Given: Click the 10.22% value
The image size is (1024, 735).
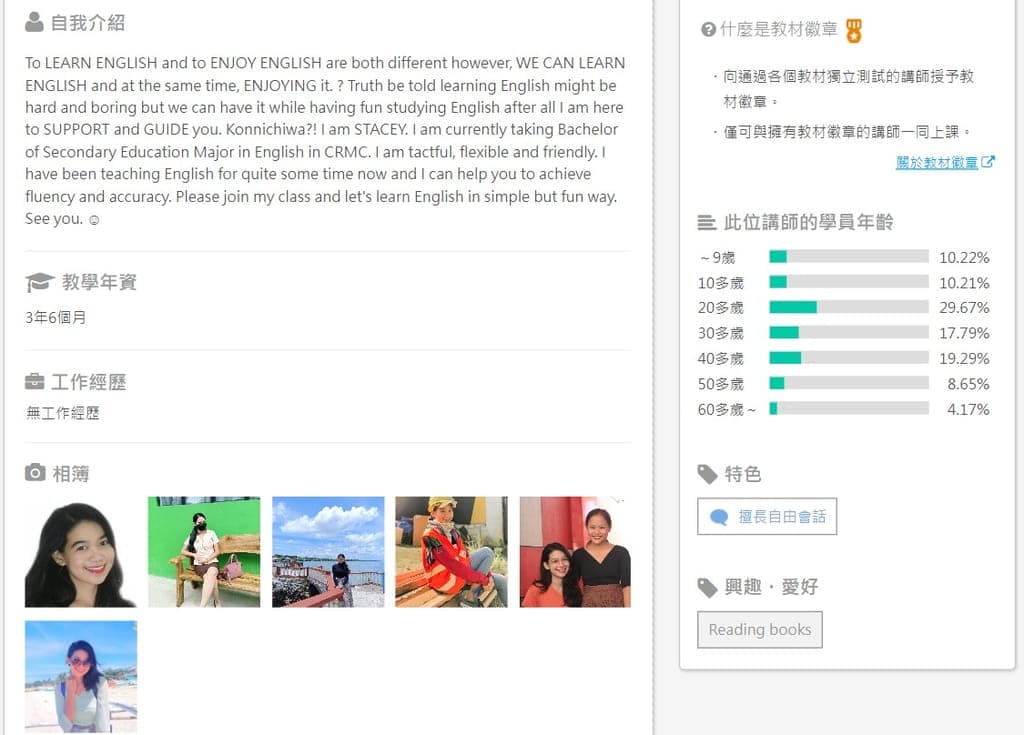Looking at the screenshot, I should (x=964, y=257).
